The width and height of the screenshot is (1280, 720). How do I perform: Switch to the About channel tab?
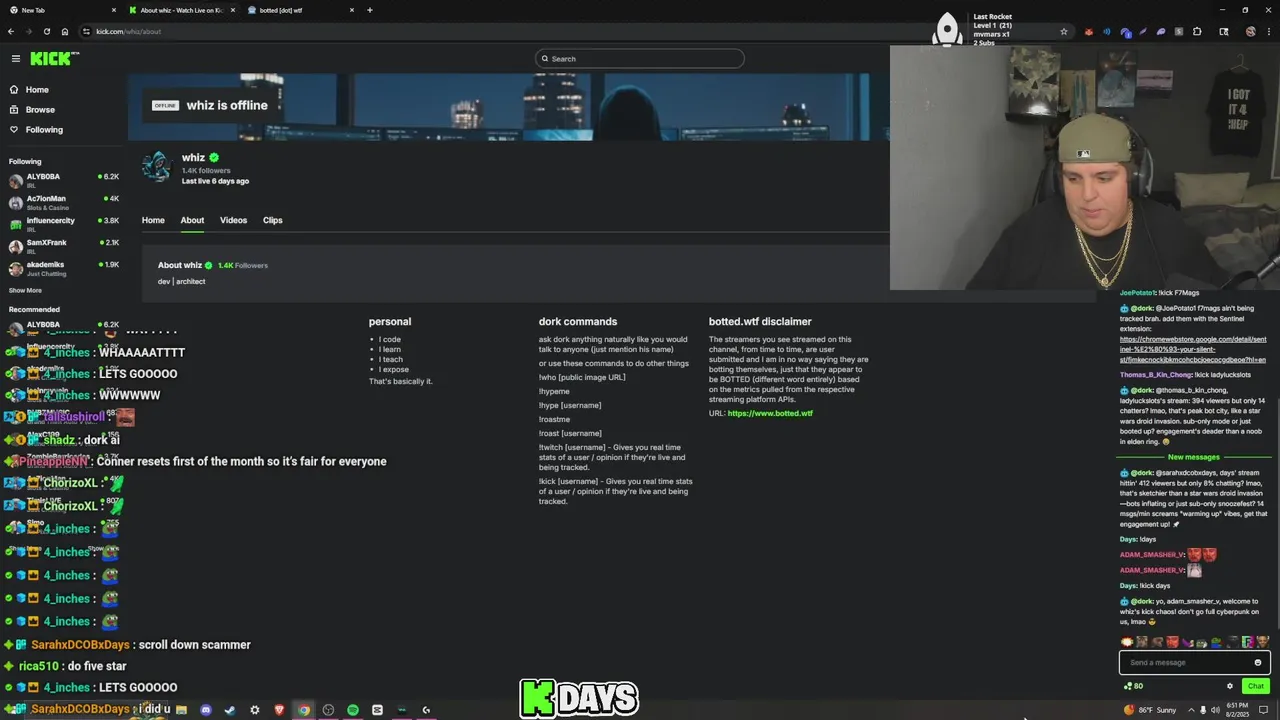click(x=192, y=220)
